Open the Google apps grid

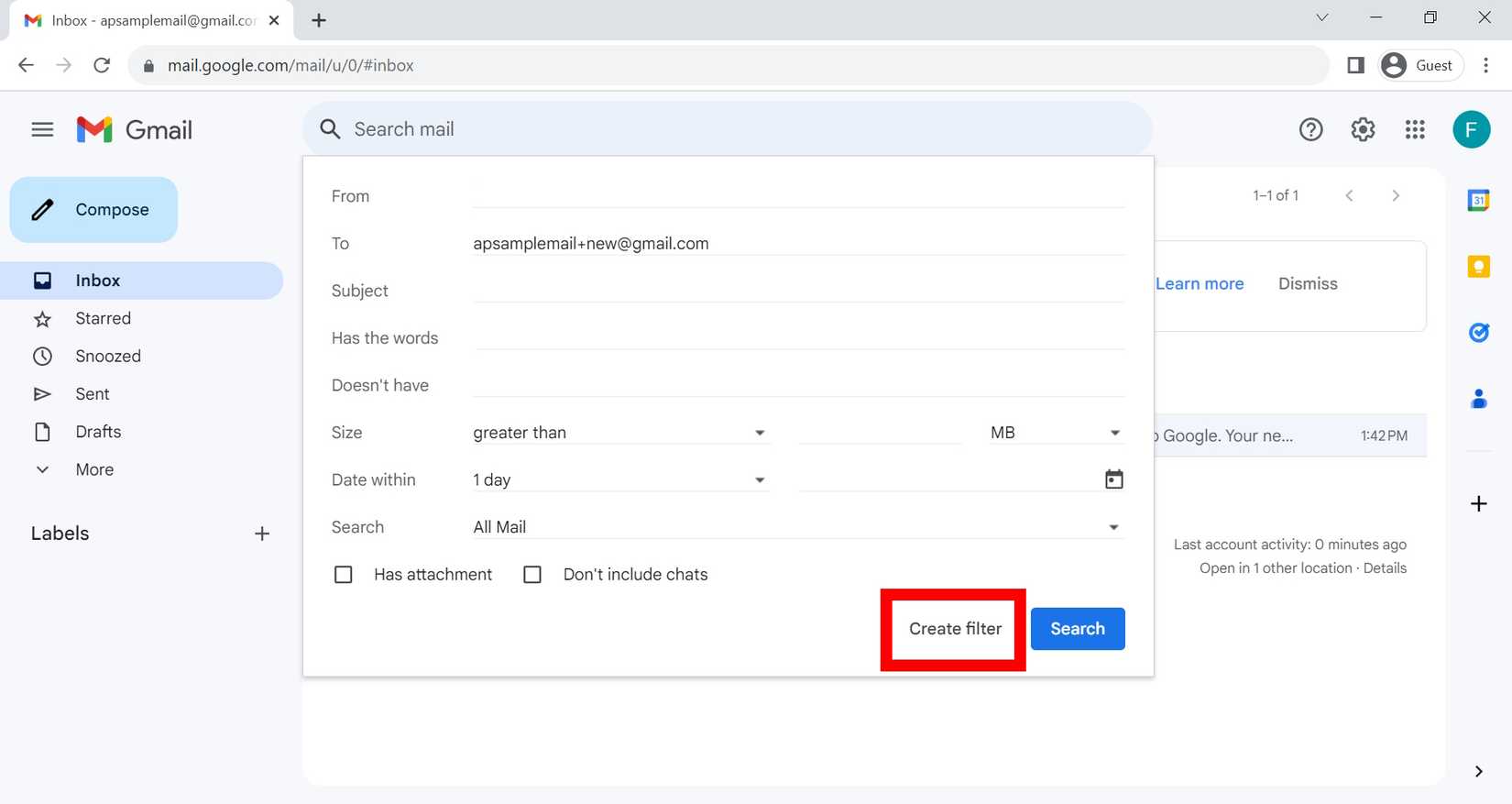pos(1415,130)
